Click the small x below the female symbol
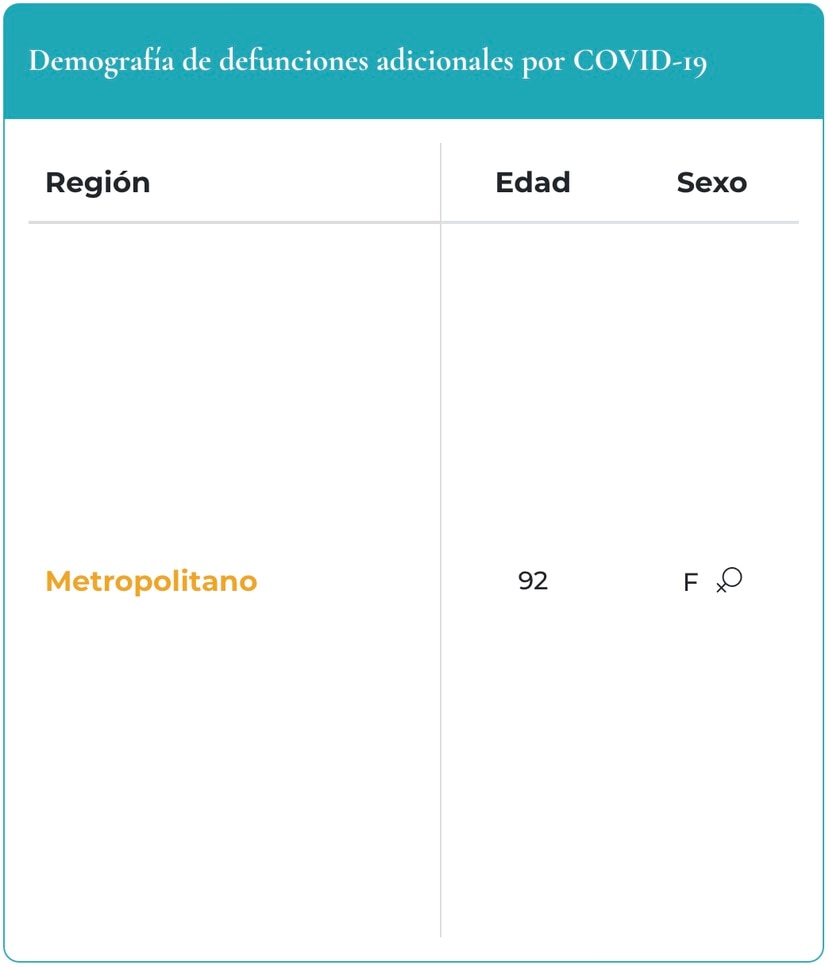This screenshot has width=829, height=969. 721,588
